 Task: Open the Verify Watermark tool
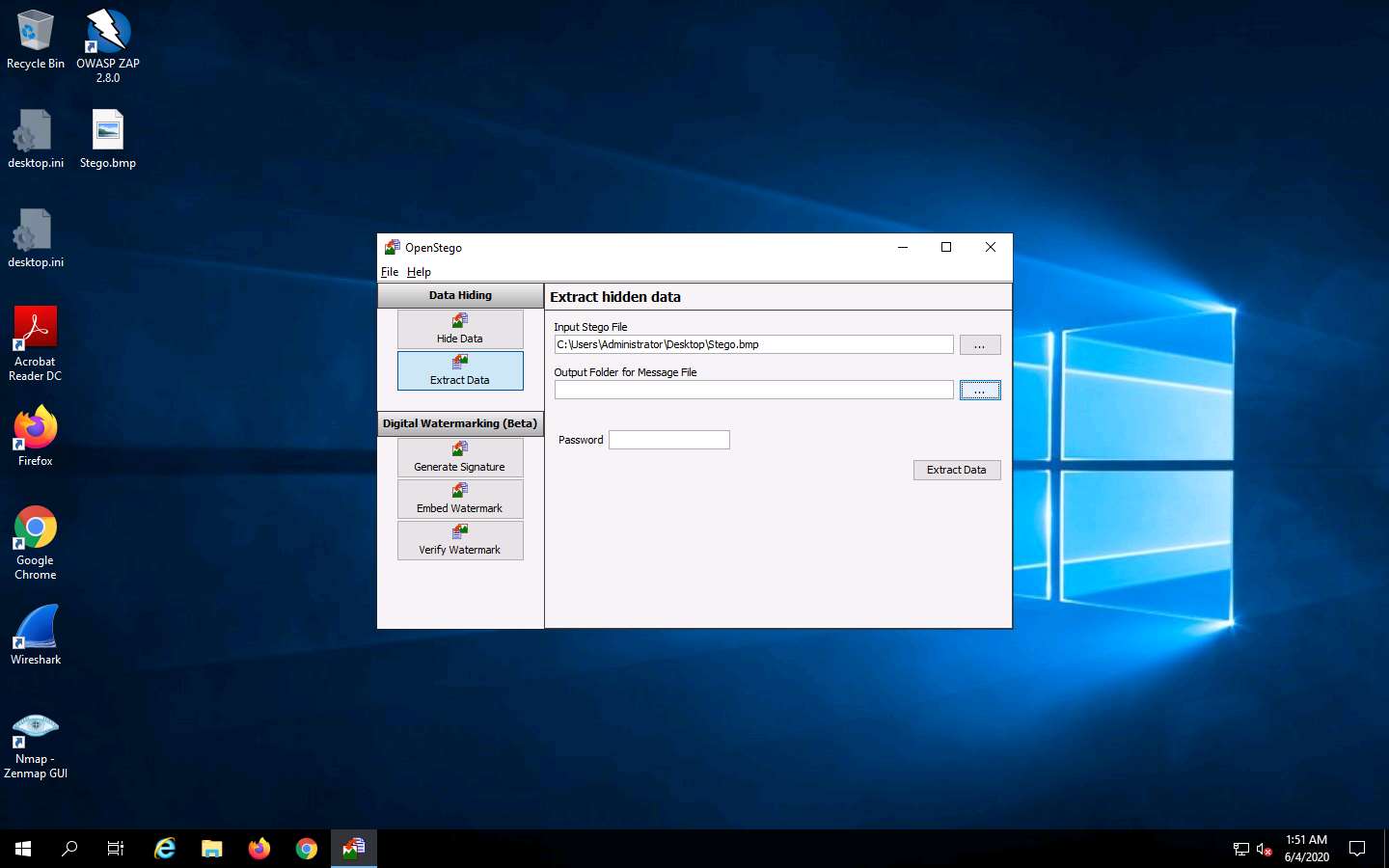[460, 540]
